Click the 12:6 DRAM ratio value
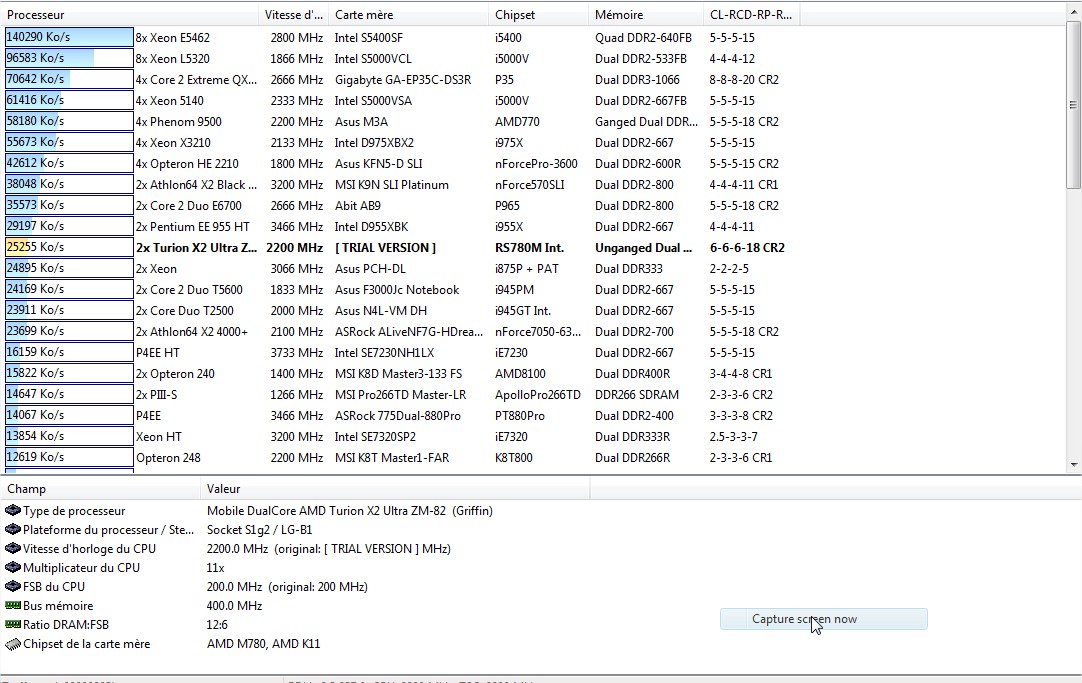The image size is (1082, 683). (217, 624)
